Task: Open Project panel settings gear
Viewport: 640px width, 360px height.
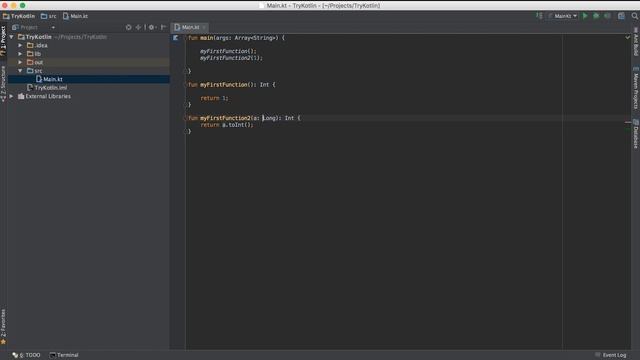Action: [152, 27]
